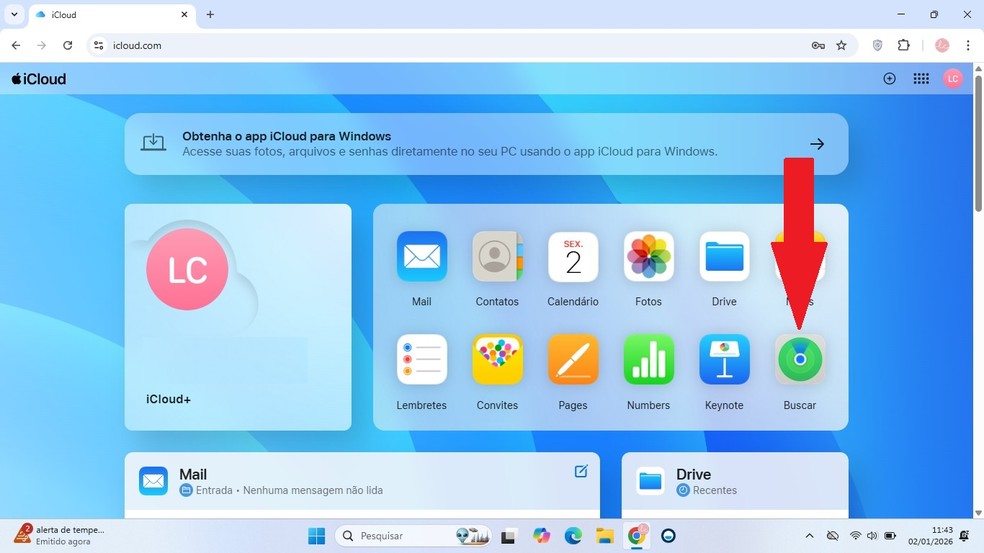This screenshot has height=553, width=984.
Task: Open the Numbers app
Action: pyautogui.click(x=648, y=360)
